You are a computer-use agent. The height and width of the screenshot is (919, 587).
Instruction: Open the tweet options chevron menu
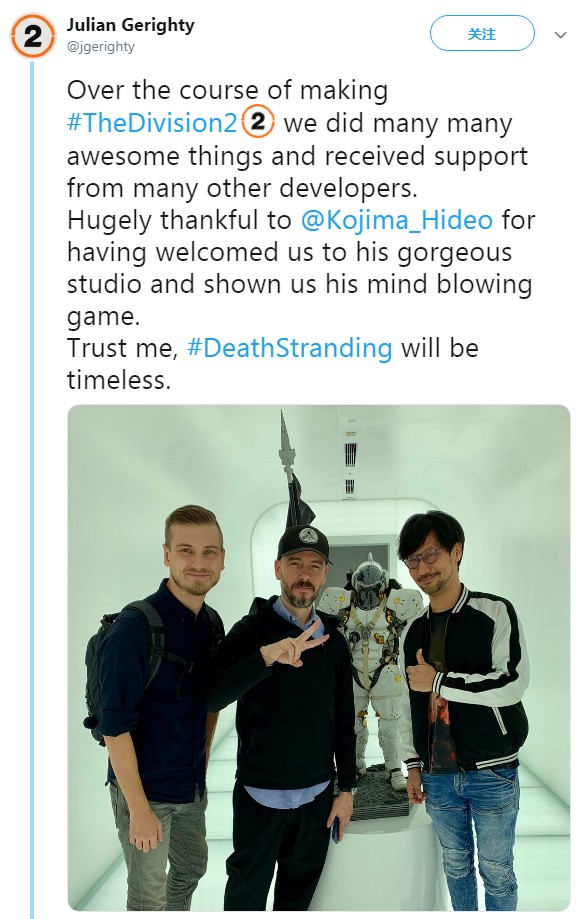(x=561, y=35)
